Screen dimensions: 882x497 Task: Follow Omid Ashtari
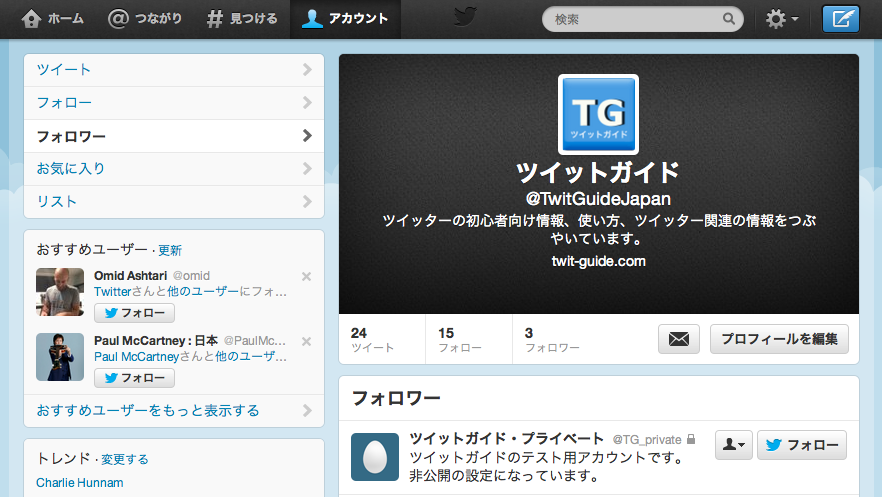(x=134, y=313)
